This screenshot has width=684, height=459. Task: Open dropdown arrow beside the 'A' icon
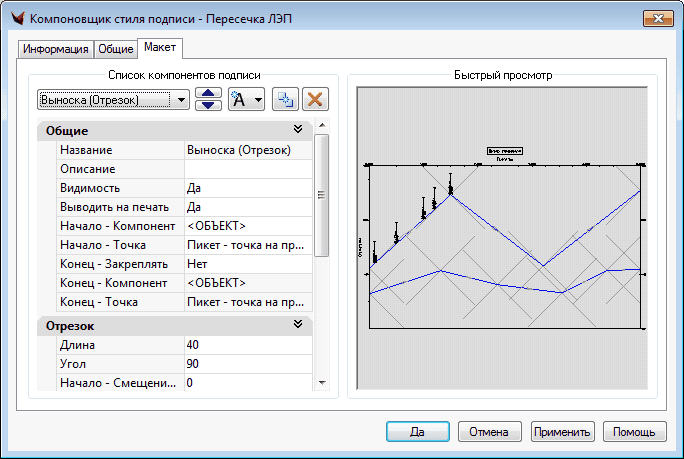click(259, 99)
